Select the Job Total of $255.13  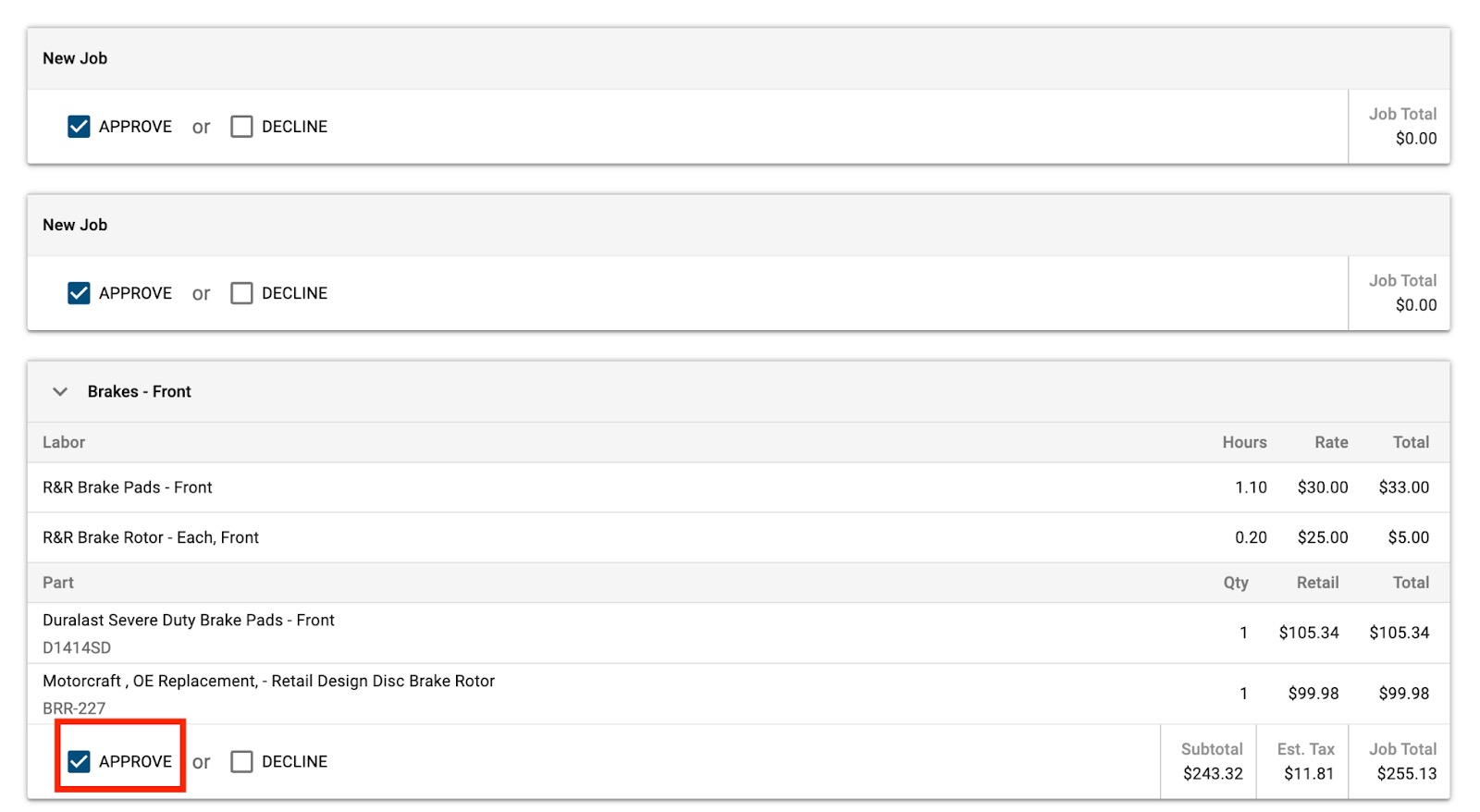(1402, 775)
